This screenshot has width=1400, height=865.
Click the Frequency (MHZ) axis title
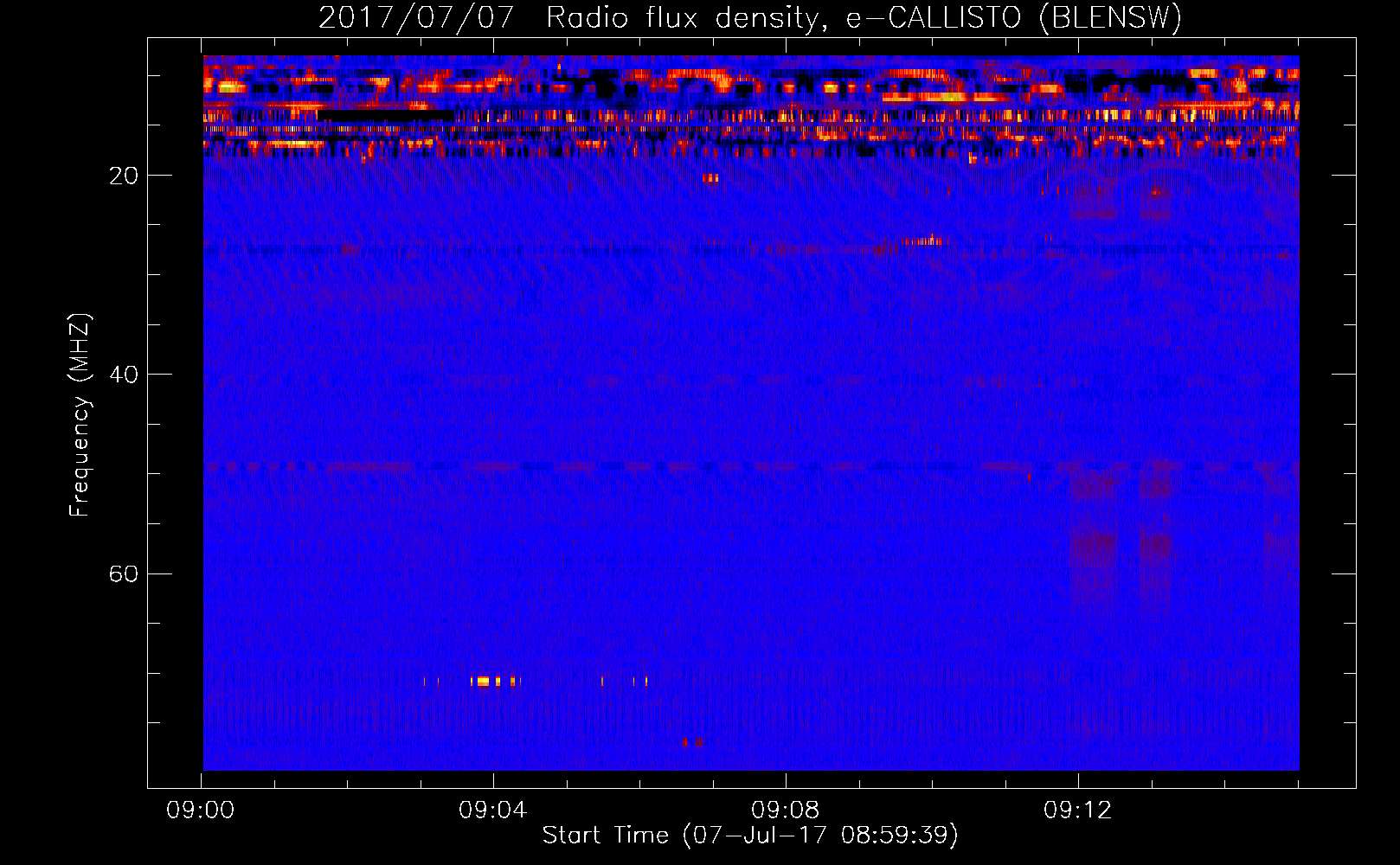tap(80, 415)
